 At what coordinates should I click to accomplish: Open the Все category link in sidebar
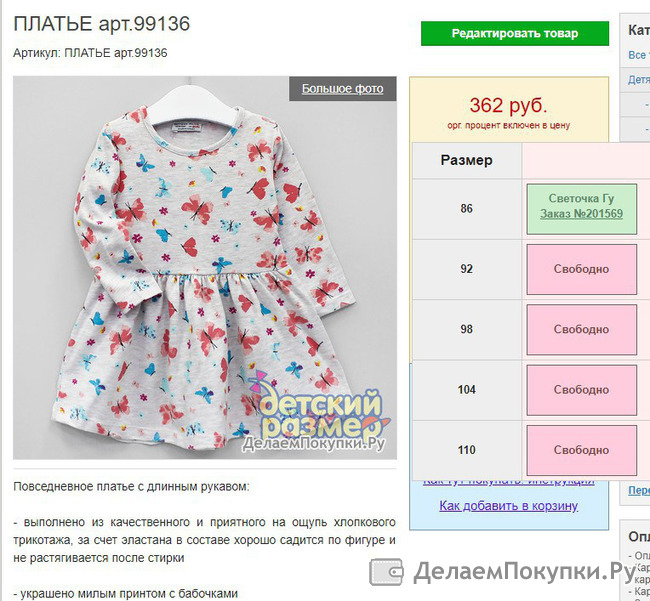637,55
